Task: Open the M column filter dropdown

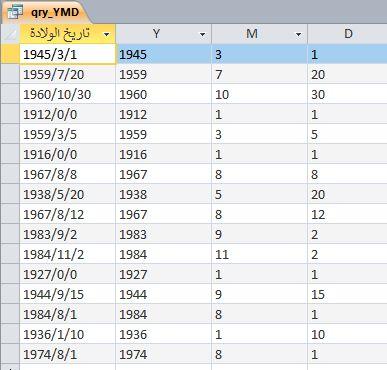Action: [298, 34]
